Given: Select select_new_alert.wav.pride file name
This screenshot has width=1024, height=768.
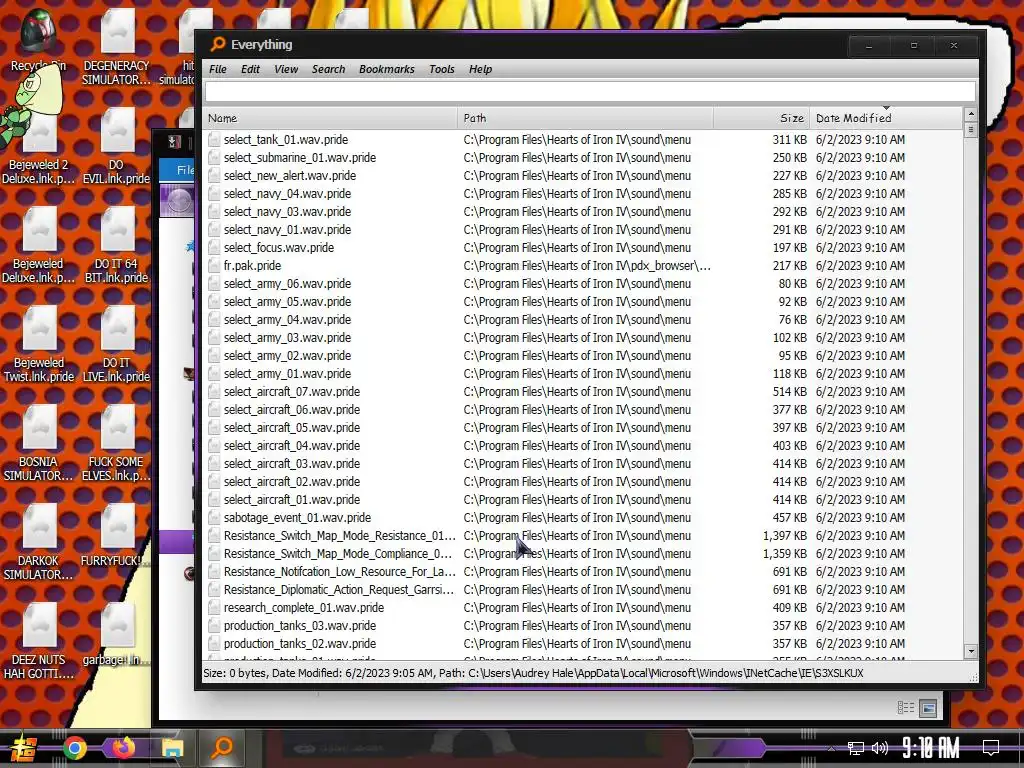Looking at the screenshot, I should coord(290,176).
